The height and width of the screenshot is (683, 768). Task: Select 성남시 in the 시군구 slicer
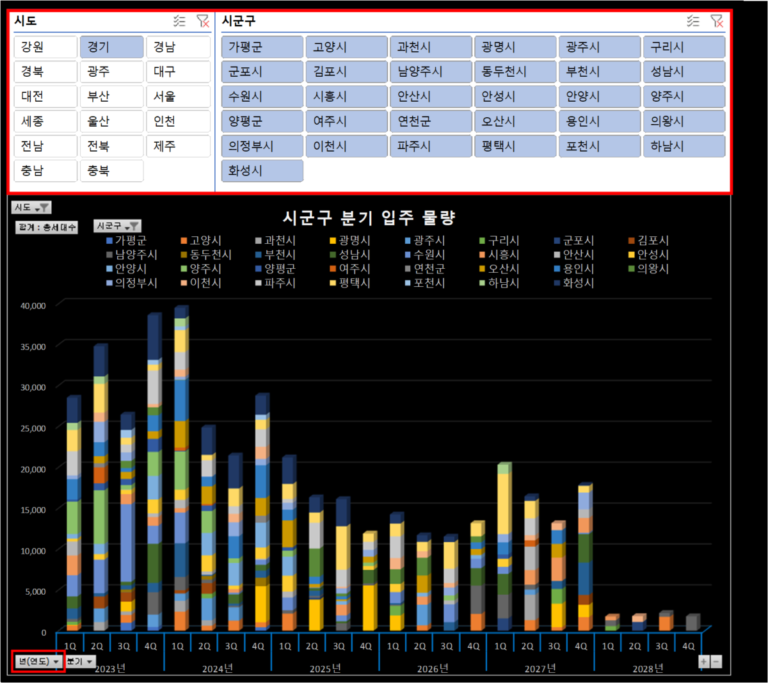[682, 72]
